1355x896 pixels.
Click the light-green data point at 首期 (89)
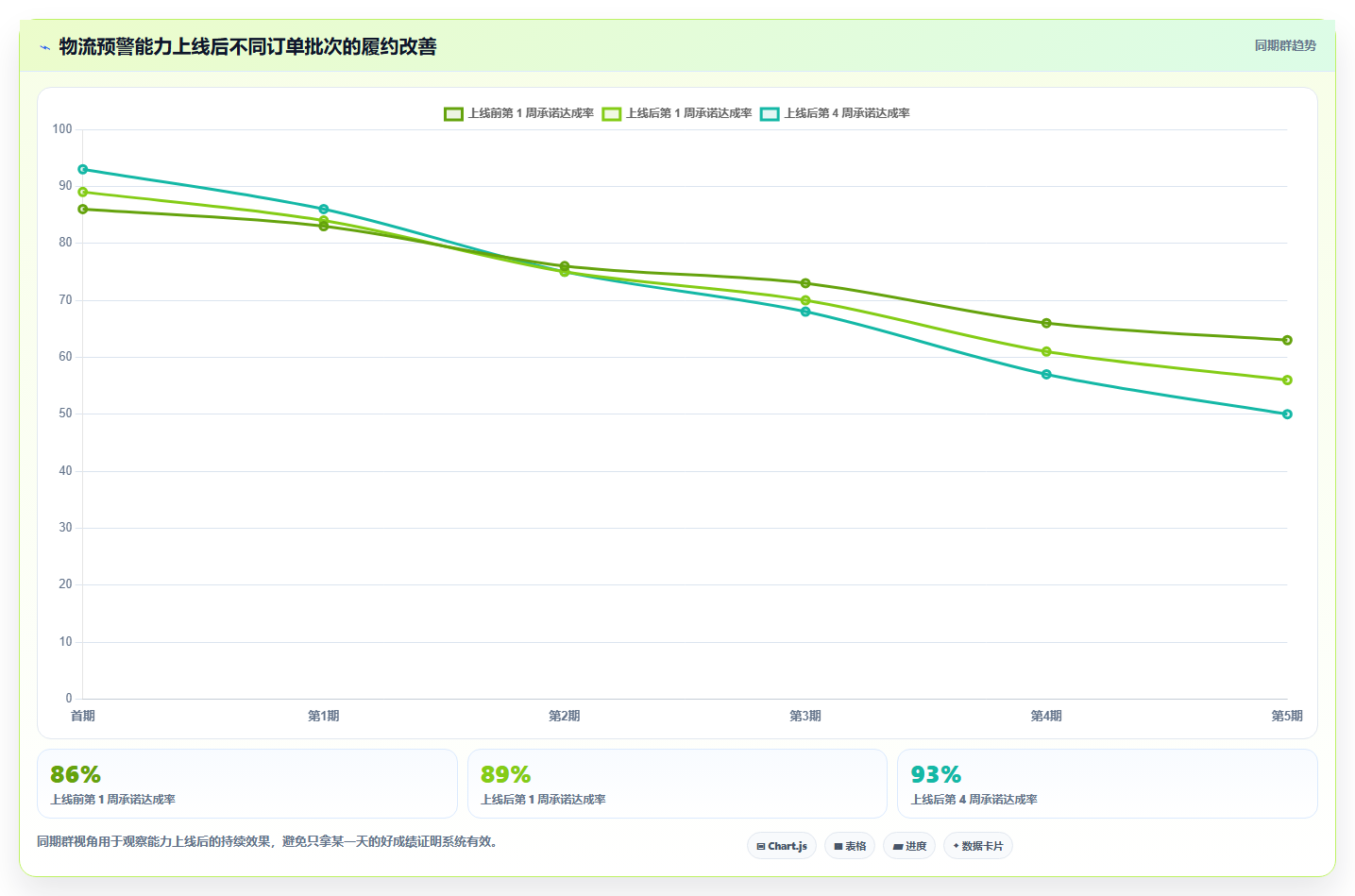pos(83,192)
